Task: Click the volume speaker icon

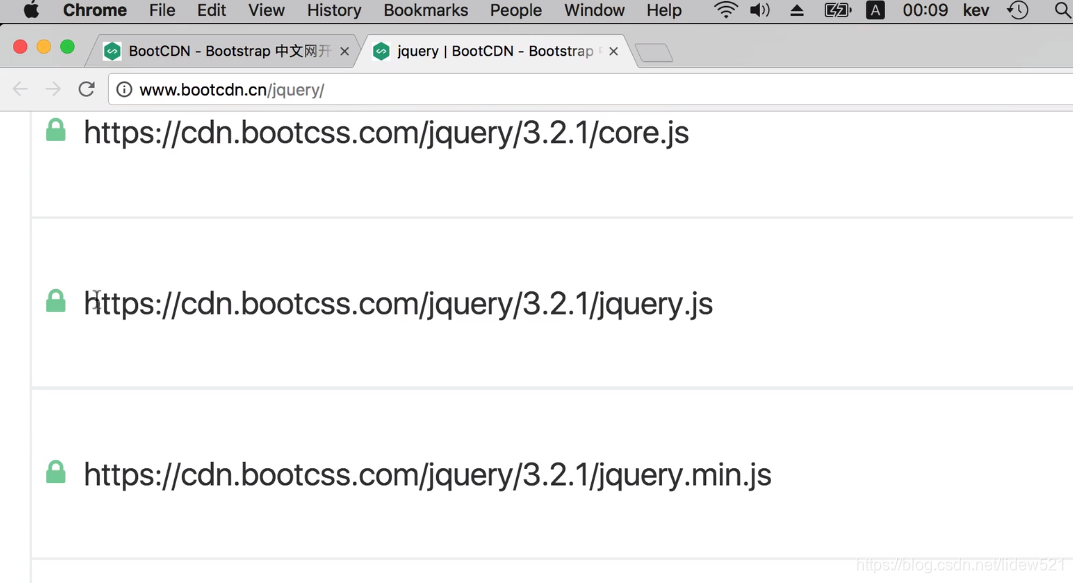Action: pyautogui.click(x=760, y=10)
